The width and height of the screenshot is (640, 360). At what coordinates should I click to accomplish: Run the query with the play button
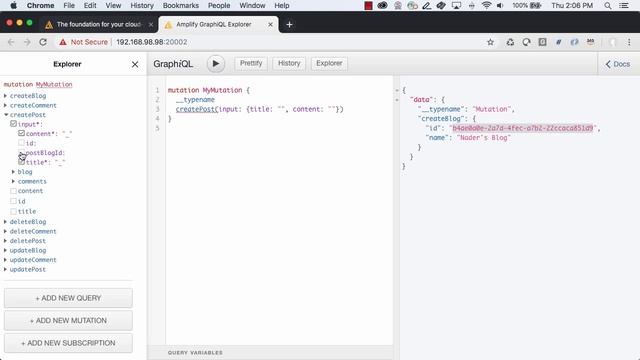coord(216,64)
